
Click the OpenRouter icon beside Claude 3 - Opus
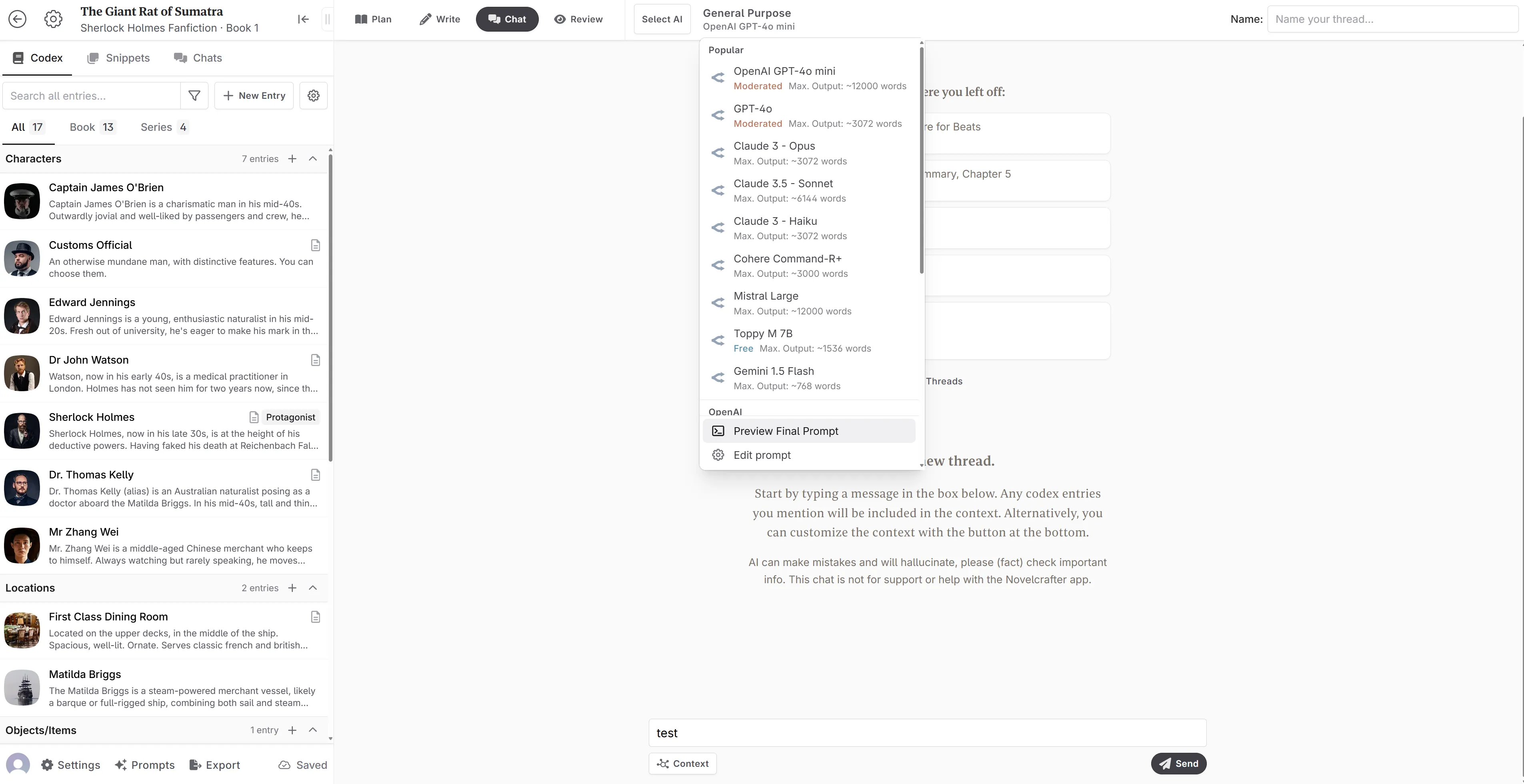[718, 153]
